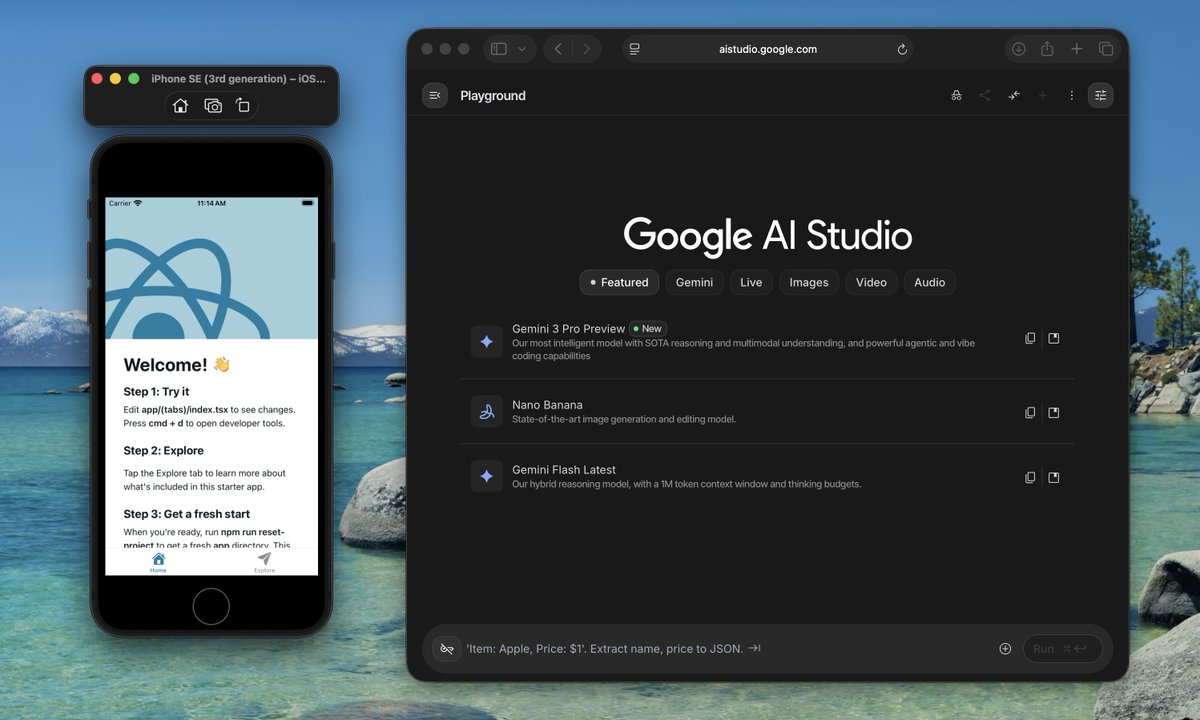1200x720 pixels.
Task: Open Safari page menu icon in address bar
Action: pos(635,49)
